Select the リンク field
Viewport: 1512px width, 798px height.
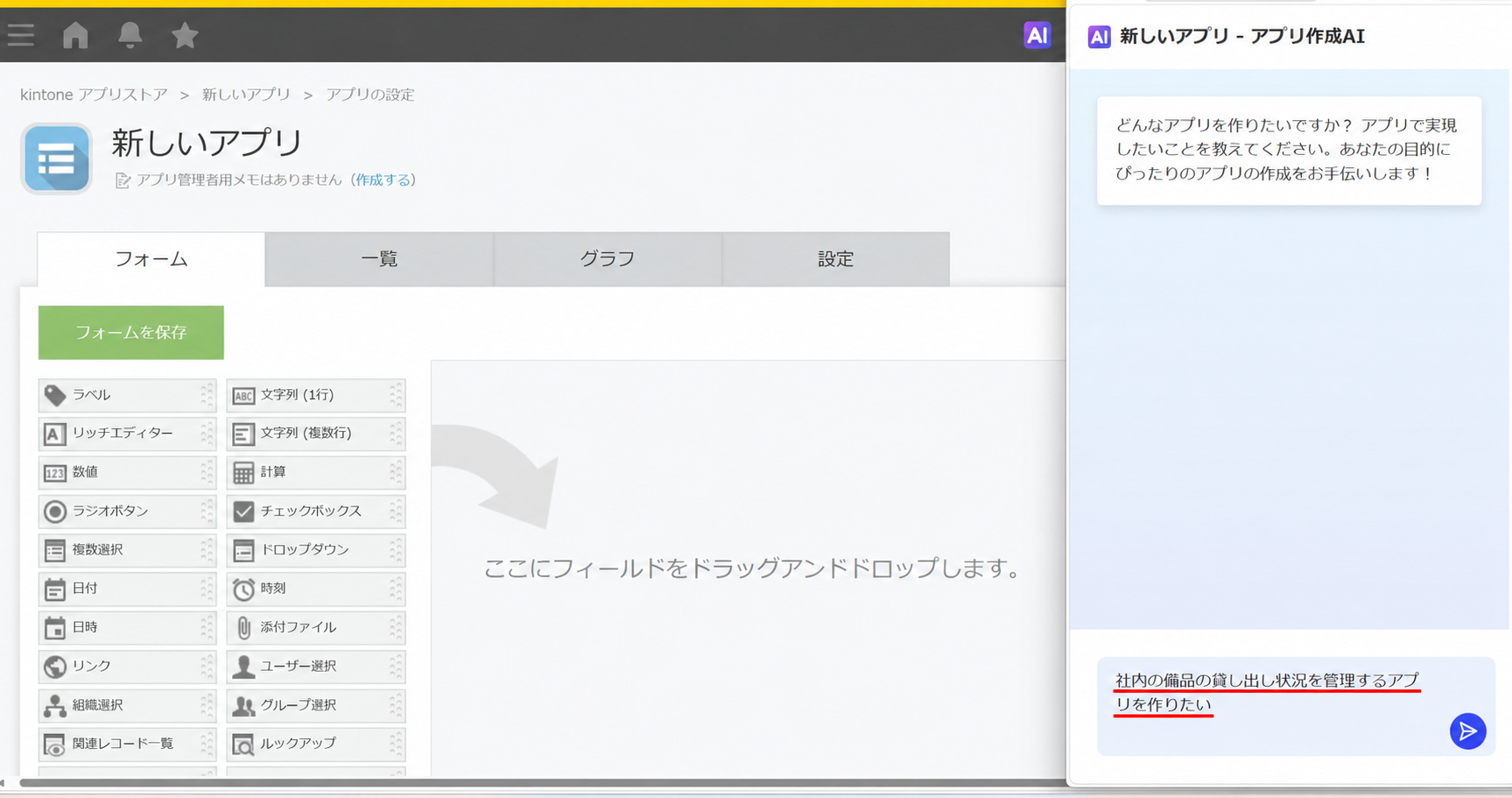pos(127,666)
